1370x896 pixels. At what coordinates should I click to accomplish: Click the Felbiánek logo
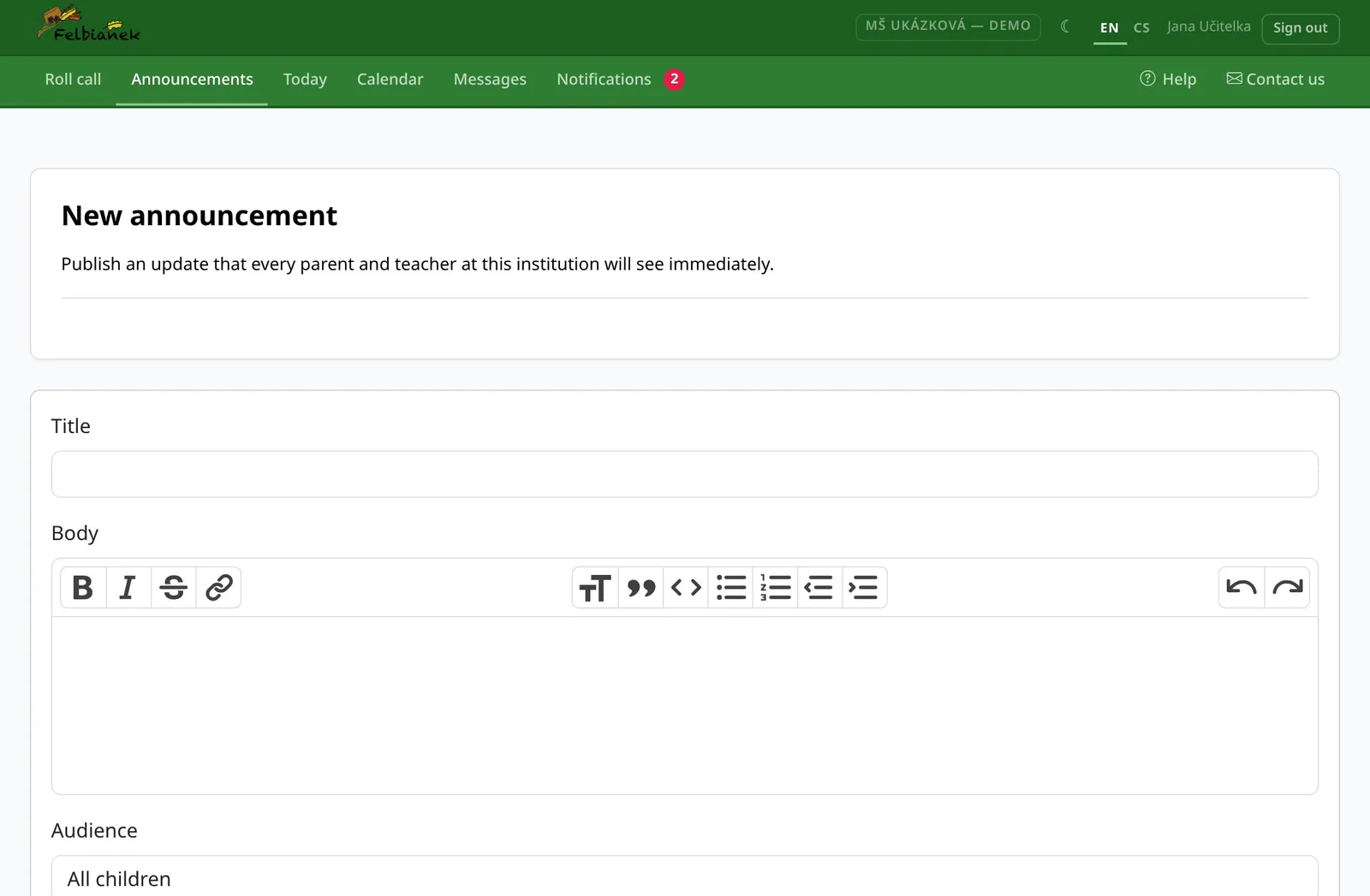coord(89,25)
